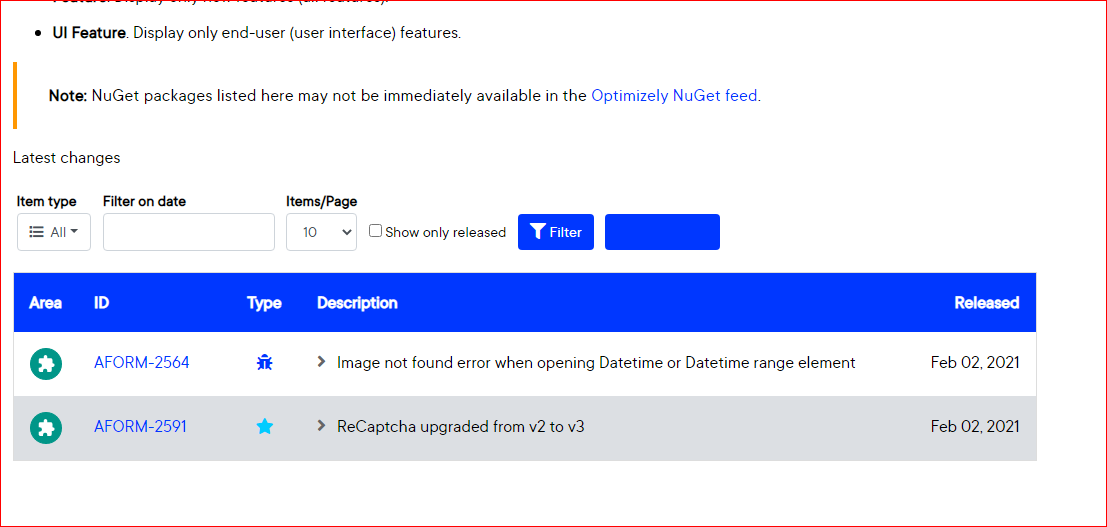
Task: Click the unlabeled blue button beside Filter
Action: click(662, 232)
